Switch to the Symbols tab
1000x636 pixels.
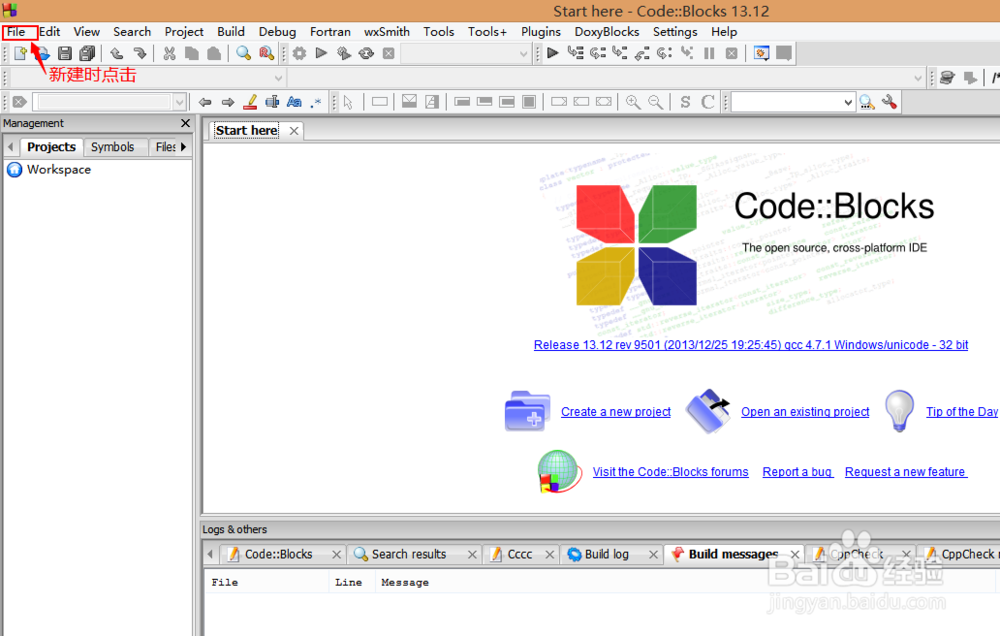(112, 147)
